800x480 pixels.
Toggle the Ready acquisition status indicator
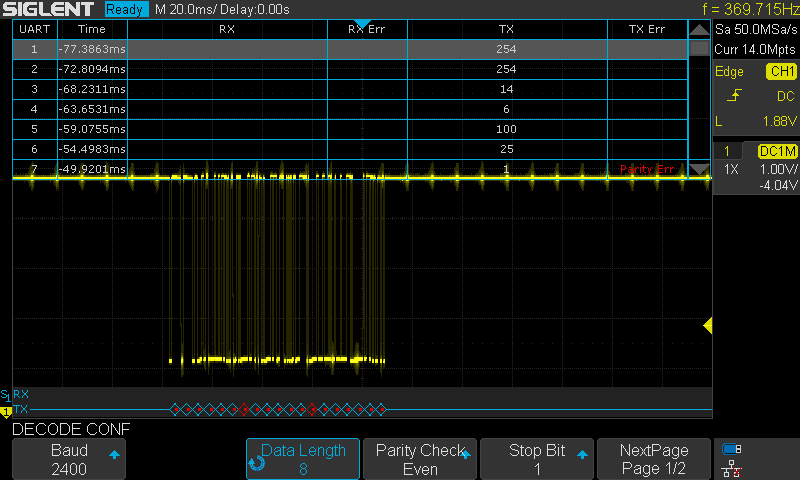[127, 10]
